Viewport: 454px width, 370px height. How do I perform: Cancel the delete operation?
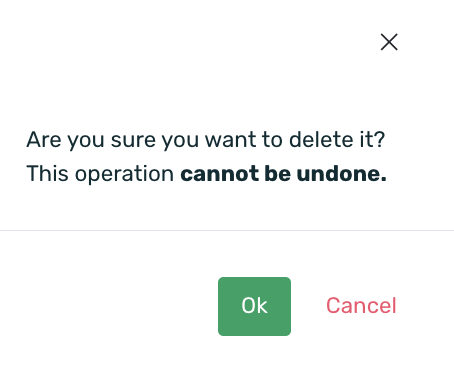(x=361, y=305)
